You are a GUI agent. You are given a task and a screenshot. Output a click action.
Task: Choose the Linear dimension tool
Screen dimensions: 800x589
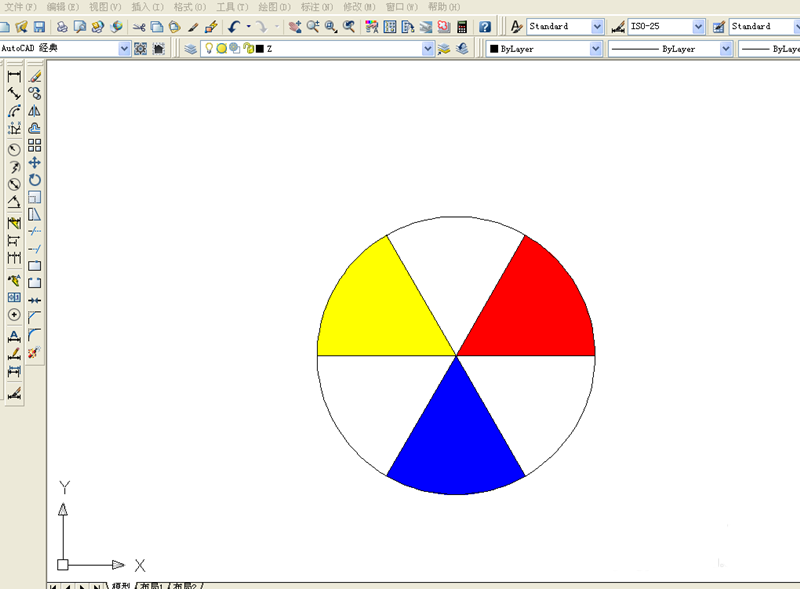pos(14,77)
